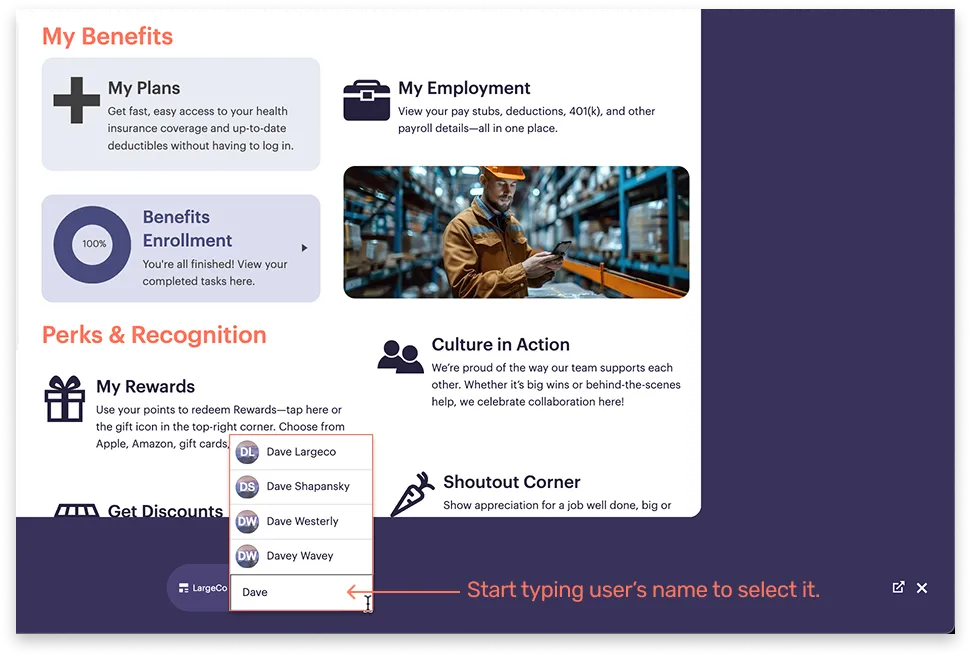Click the My Employment pay stubs description
The width and height of the screenshot is (971, 657).
point(526,120)
